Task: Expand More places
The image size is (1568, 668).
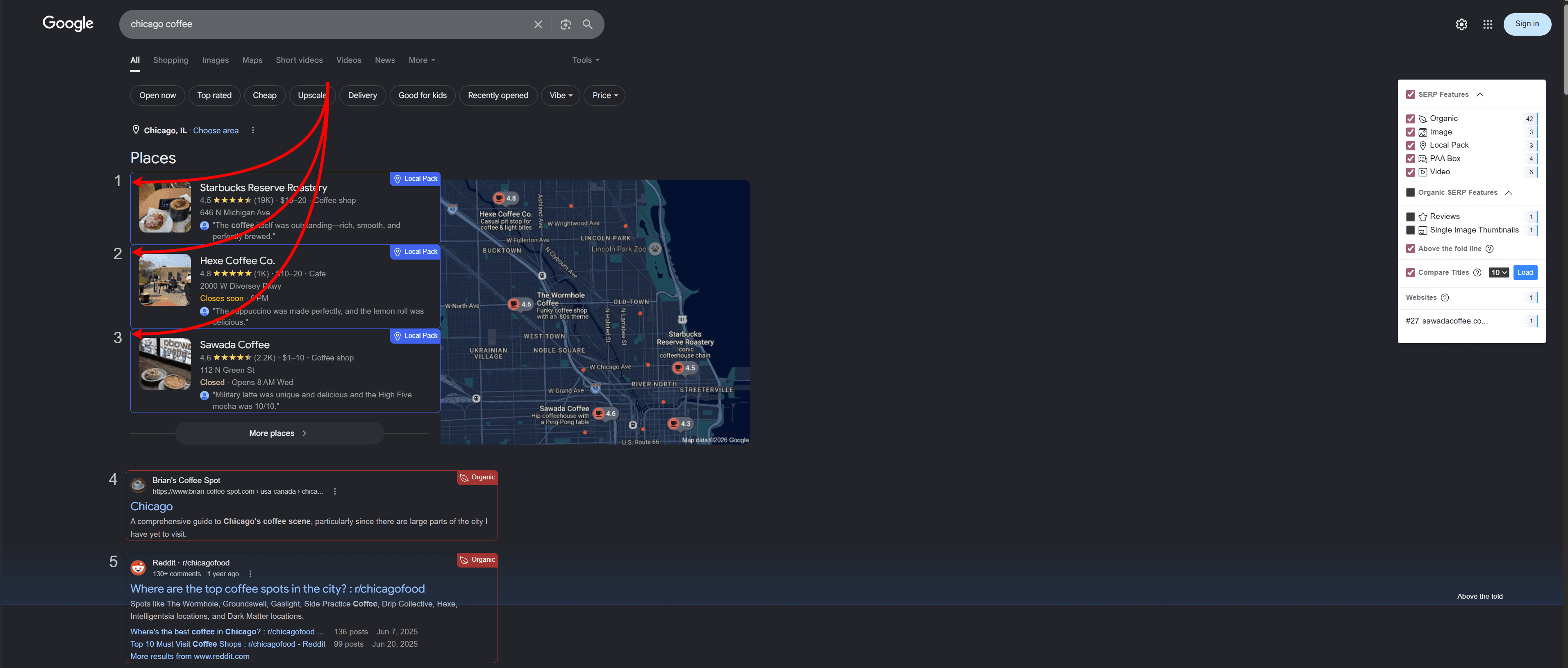Action: [280, 433]
